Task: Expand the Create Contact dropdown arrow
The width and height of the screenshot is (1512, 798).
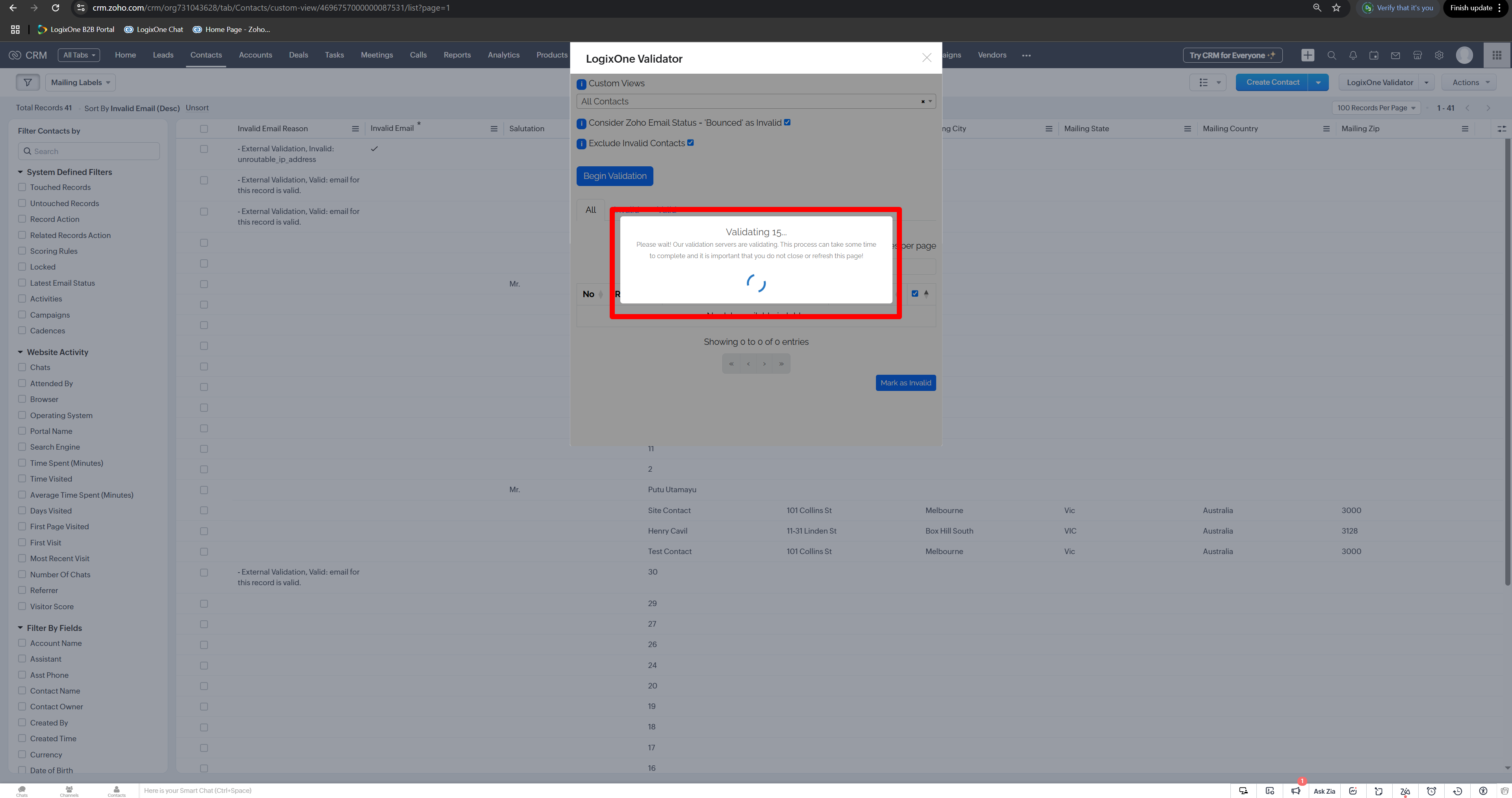Action: [x=1318, y=83]
